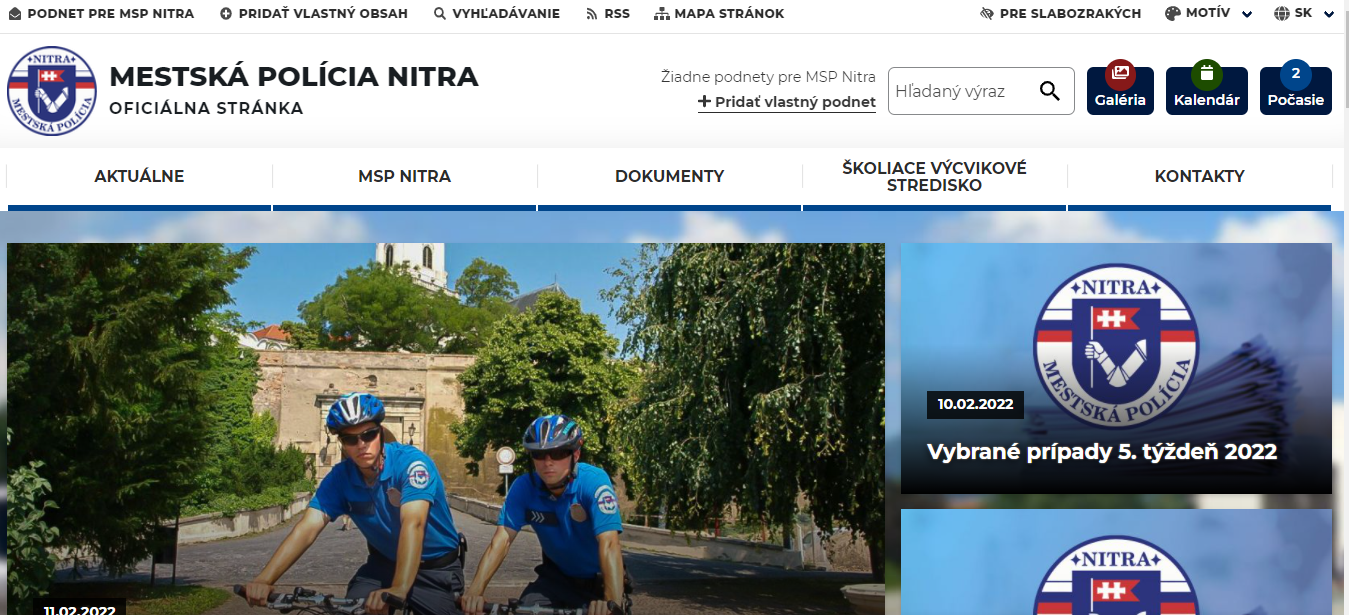Click the globe language icon

pos(1282,14)
